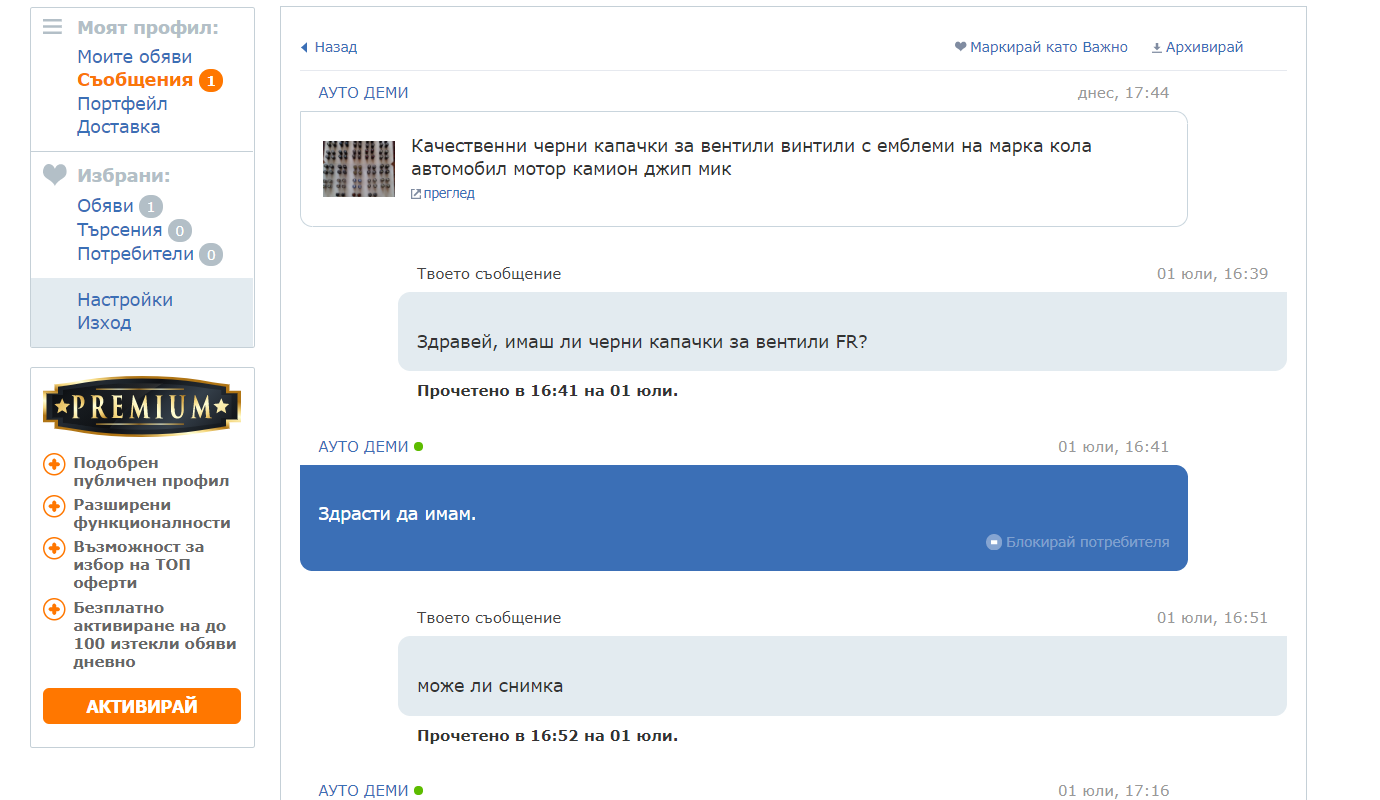Open favorite Обяви list
The width and height of the screenshot is (1380, 800).
105,206
